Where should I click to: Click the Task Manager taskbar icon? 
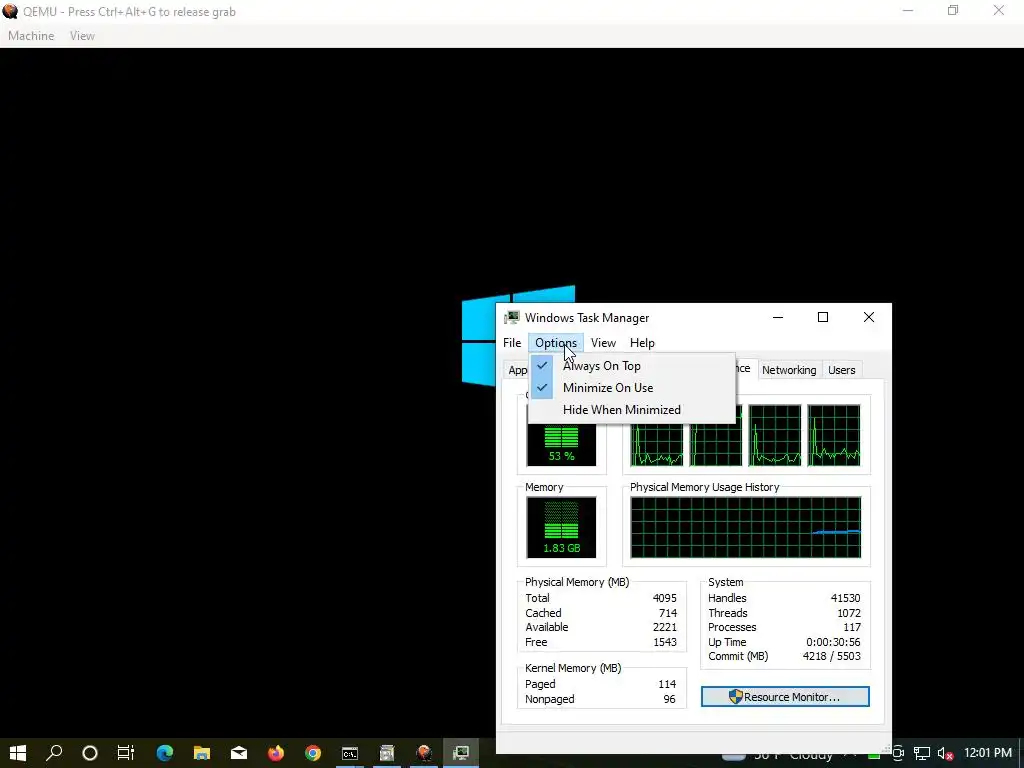[461, 753]
